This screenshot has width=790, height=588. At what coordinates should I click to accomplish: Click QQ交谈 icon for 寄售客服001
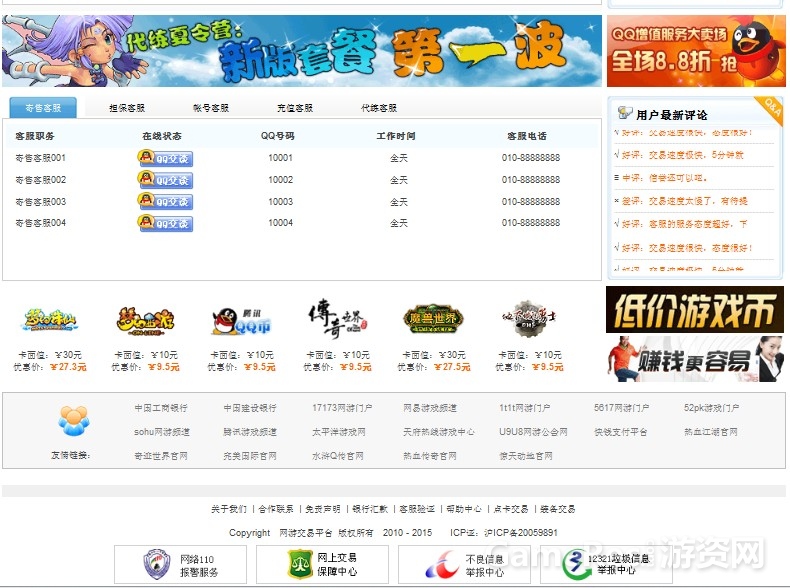pyautogui.click(x=165, y=158)
